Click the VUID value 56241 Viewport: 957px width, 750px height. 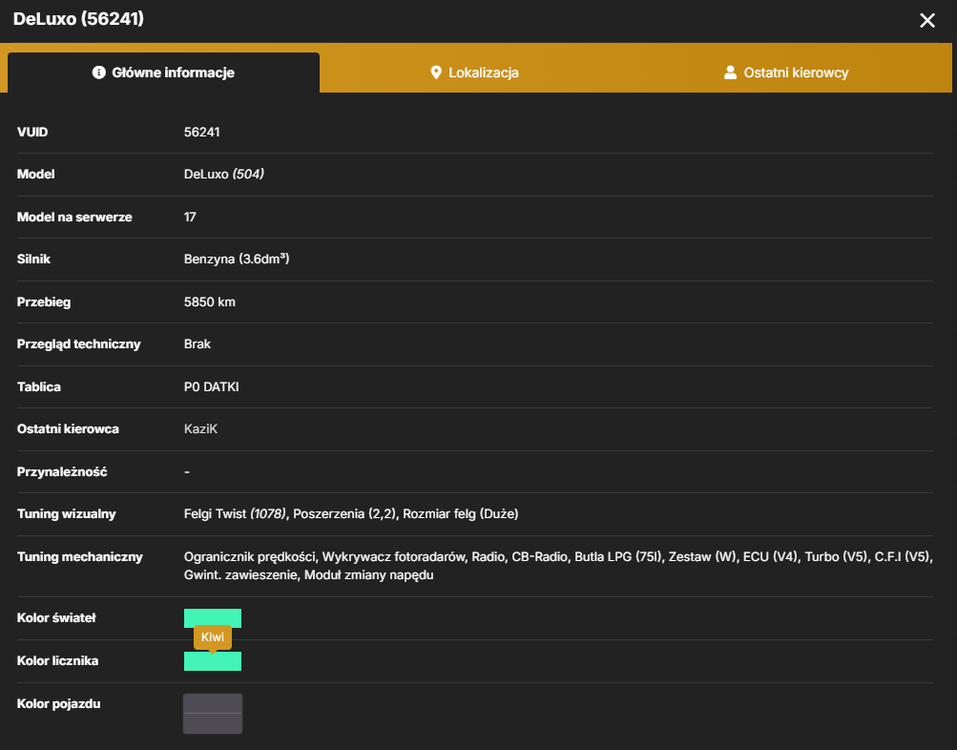pos(202,132)
